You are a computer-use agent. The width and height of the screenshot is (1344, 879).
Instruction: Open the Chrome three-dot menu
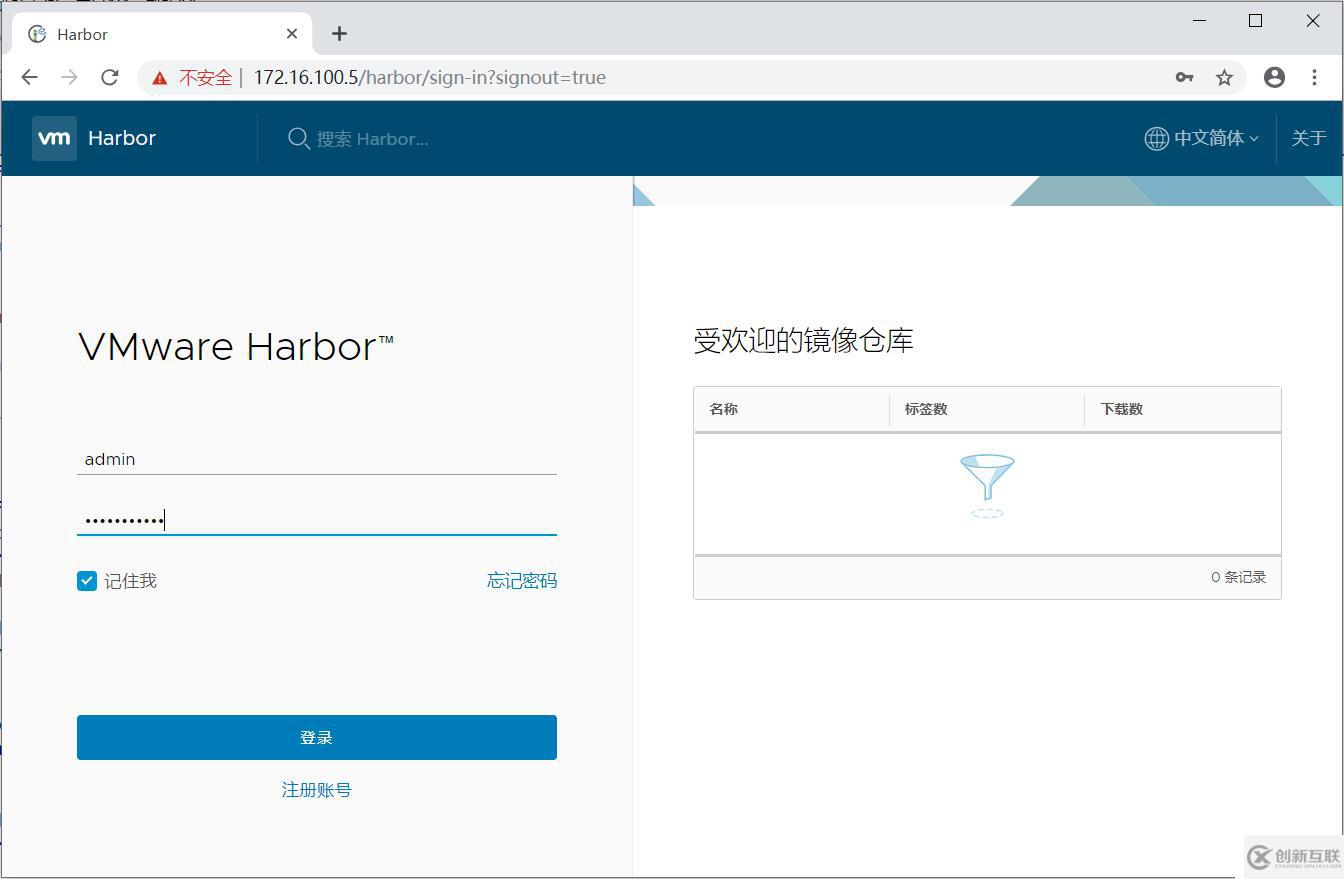(x=1314, y=77)
